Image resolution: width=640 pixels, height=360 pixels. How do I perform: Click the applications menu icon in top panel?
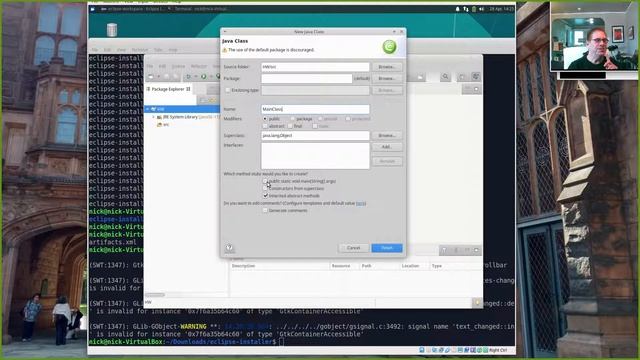pos(93,9)
